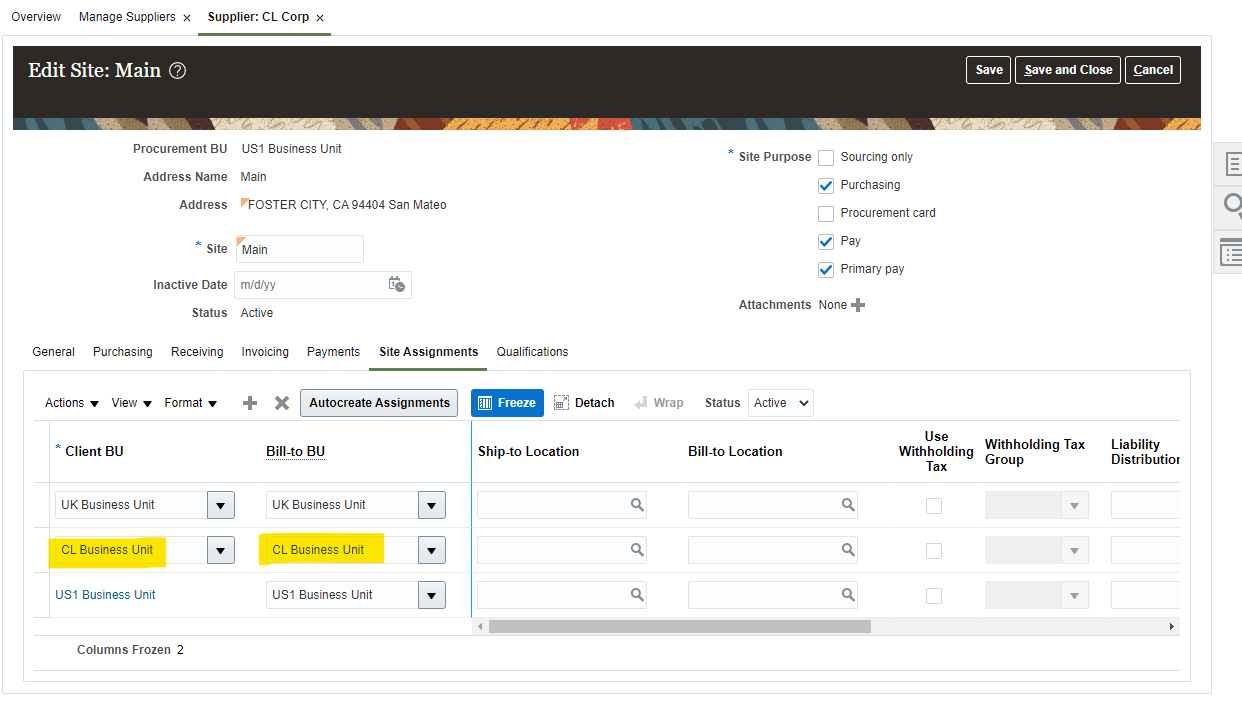Click the plus icon to add attachments

tap(858, 305)
